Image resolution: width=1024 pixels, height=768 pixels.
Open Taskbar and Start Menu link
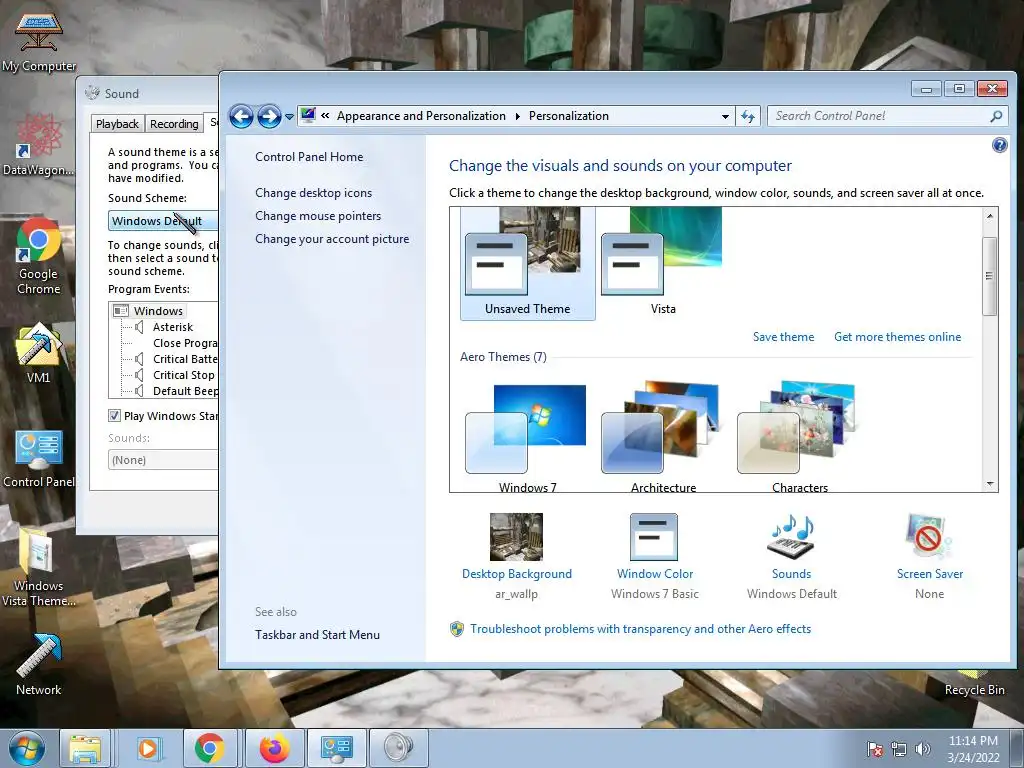click(x=317, y=635)
